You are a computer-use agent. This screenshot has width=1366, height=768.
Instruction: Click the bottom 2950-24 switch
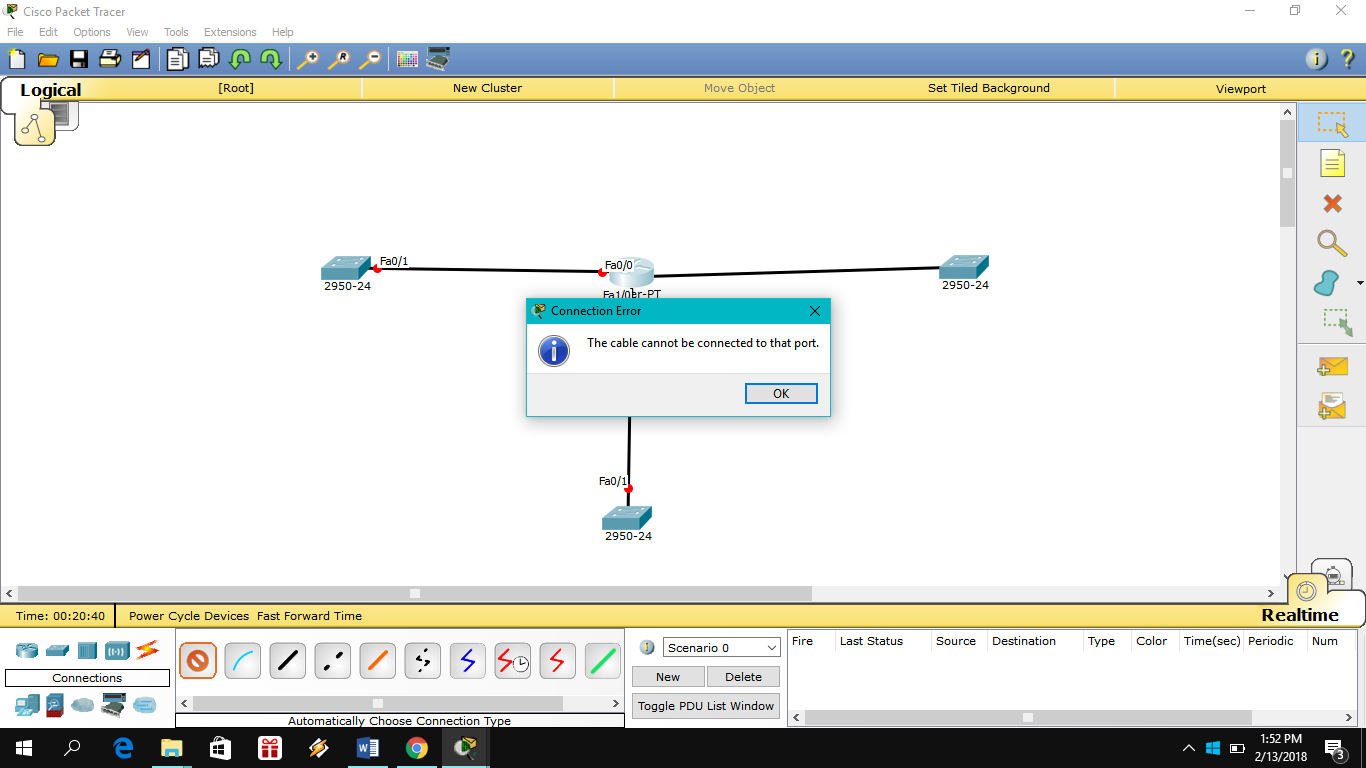coord(627,518)
